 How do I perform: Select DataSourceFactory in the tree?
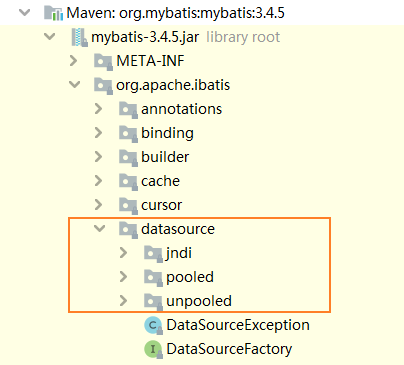pos(229,349)
